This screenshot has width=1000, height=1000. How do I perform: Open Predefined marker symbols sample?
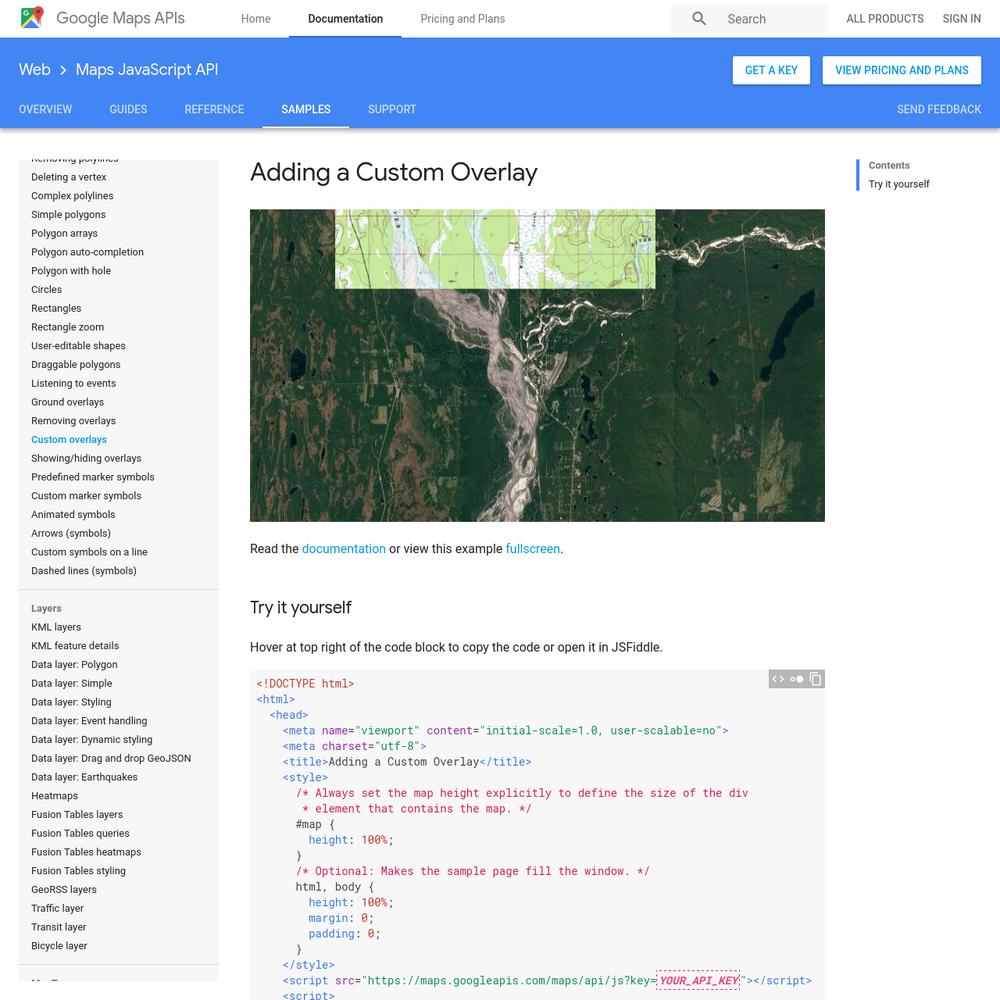pyautogui.click(x=92, y=476)
